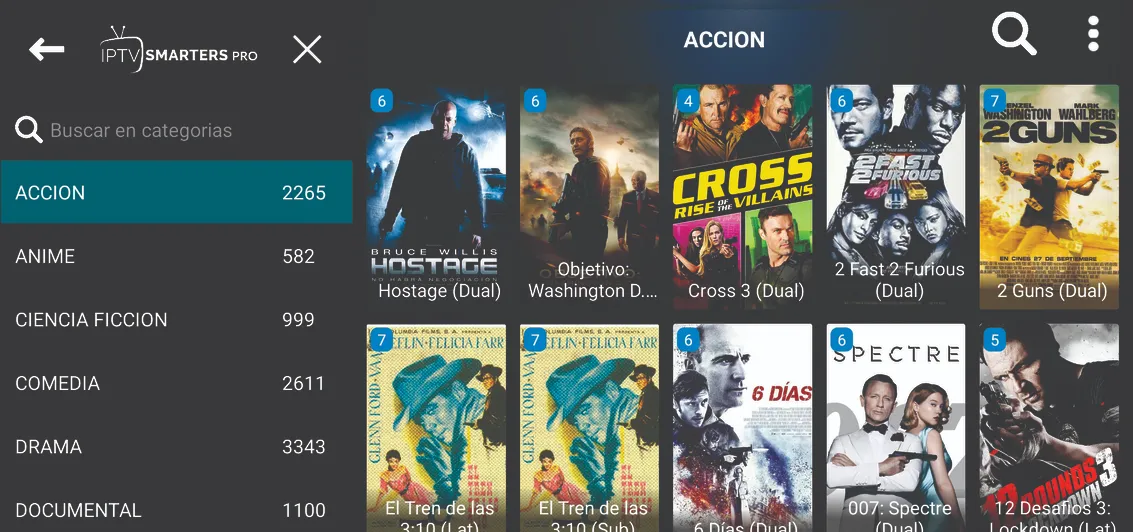
Task: Click the magnifier in the category search field
Action: point(29,130)
